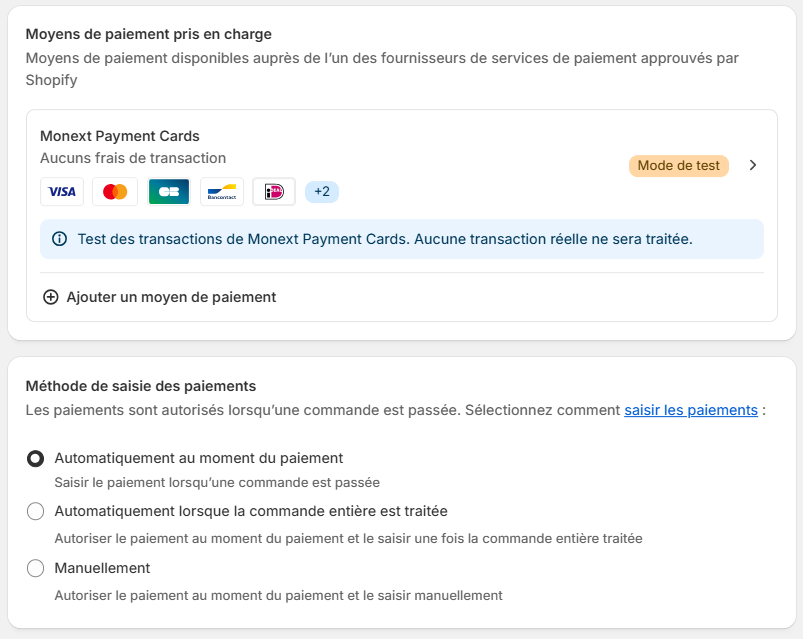Open Monext Payment Cards via chevron arrow

pyautogui.click(x=752, y=165)
